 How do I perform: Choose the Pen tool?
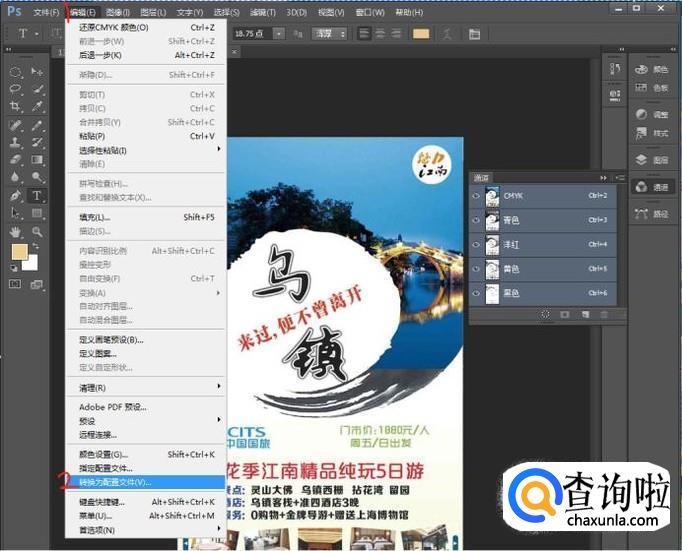click(x=16, y=196)
